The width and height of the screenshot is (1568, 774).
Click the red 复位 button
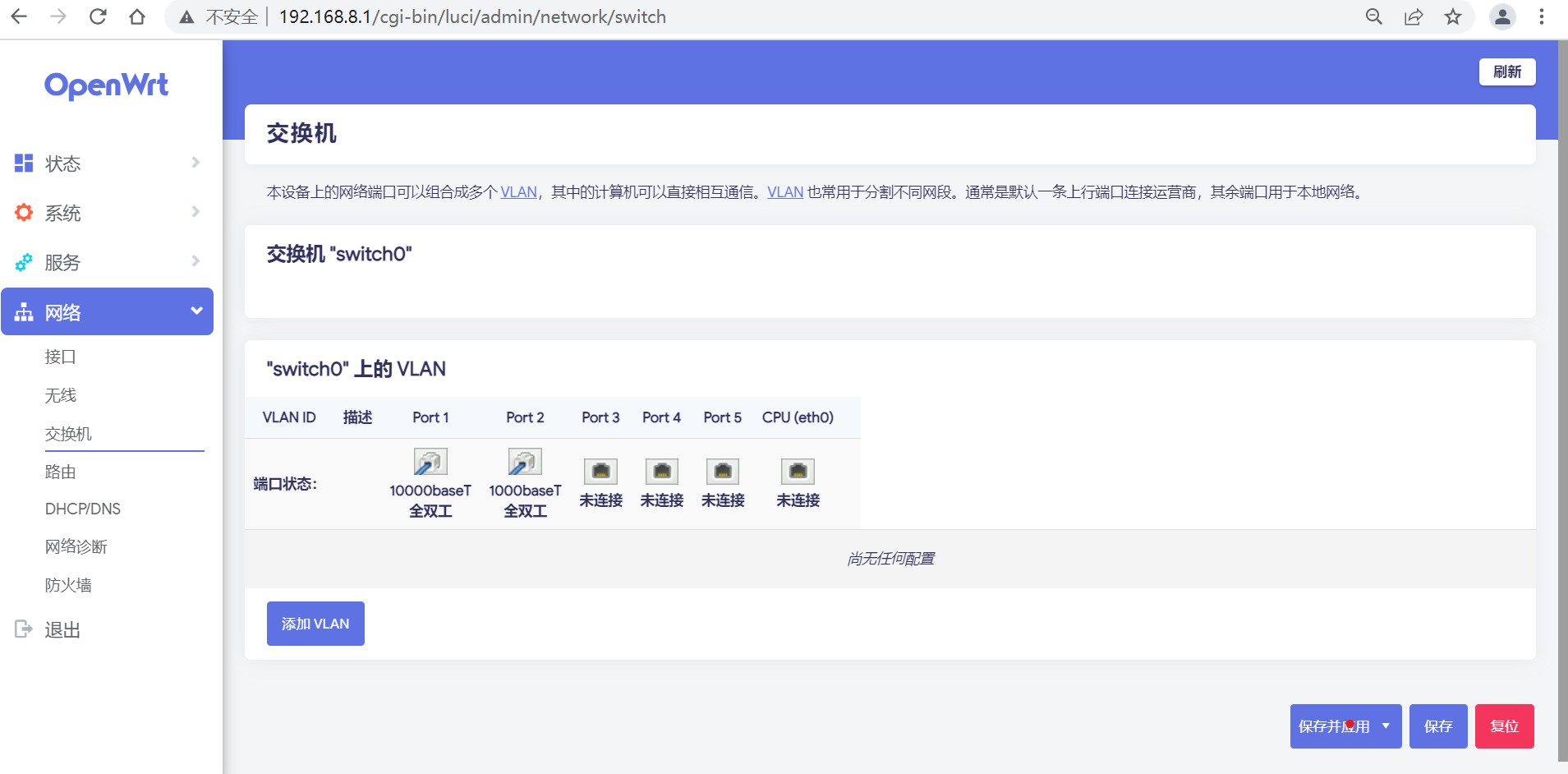1506,726
